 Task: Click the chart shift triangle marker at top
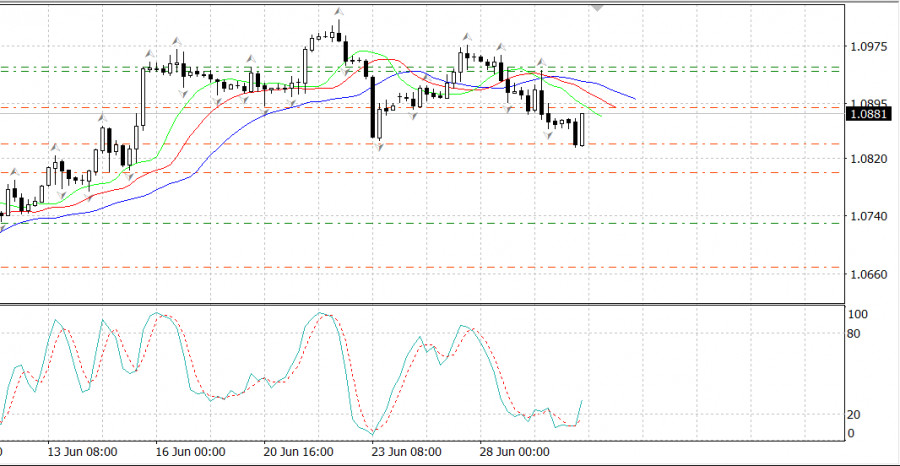pos(598,6)
